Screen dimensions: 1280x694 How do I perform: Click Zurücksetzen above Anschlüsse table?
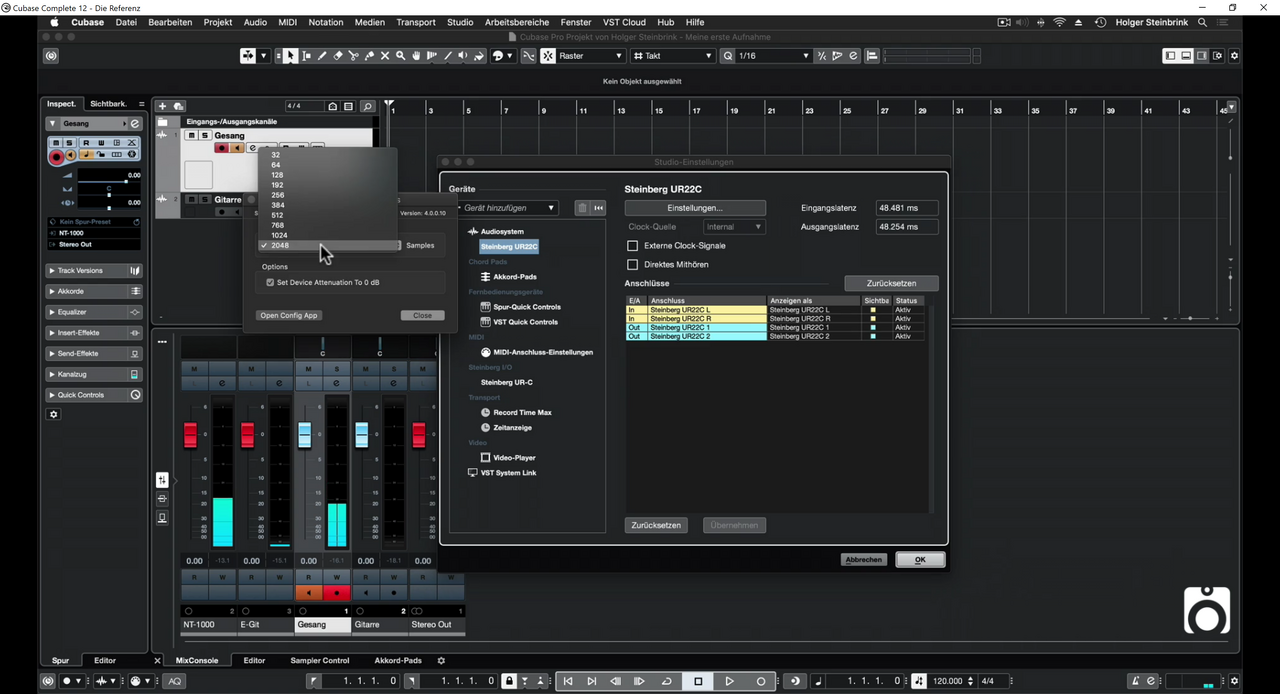(x=891, y=283)
